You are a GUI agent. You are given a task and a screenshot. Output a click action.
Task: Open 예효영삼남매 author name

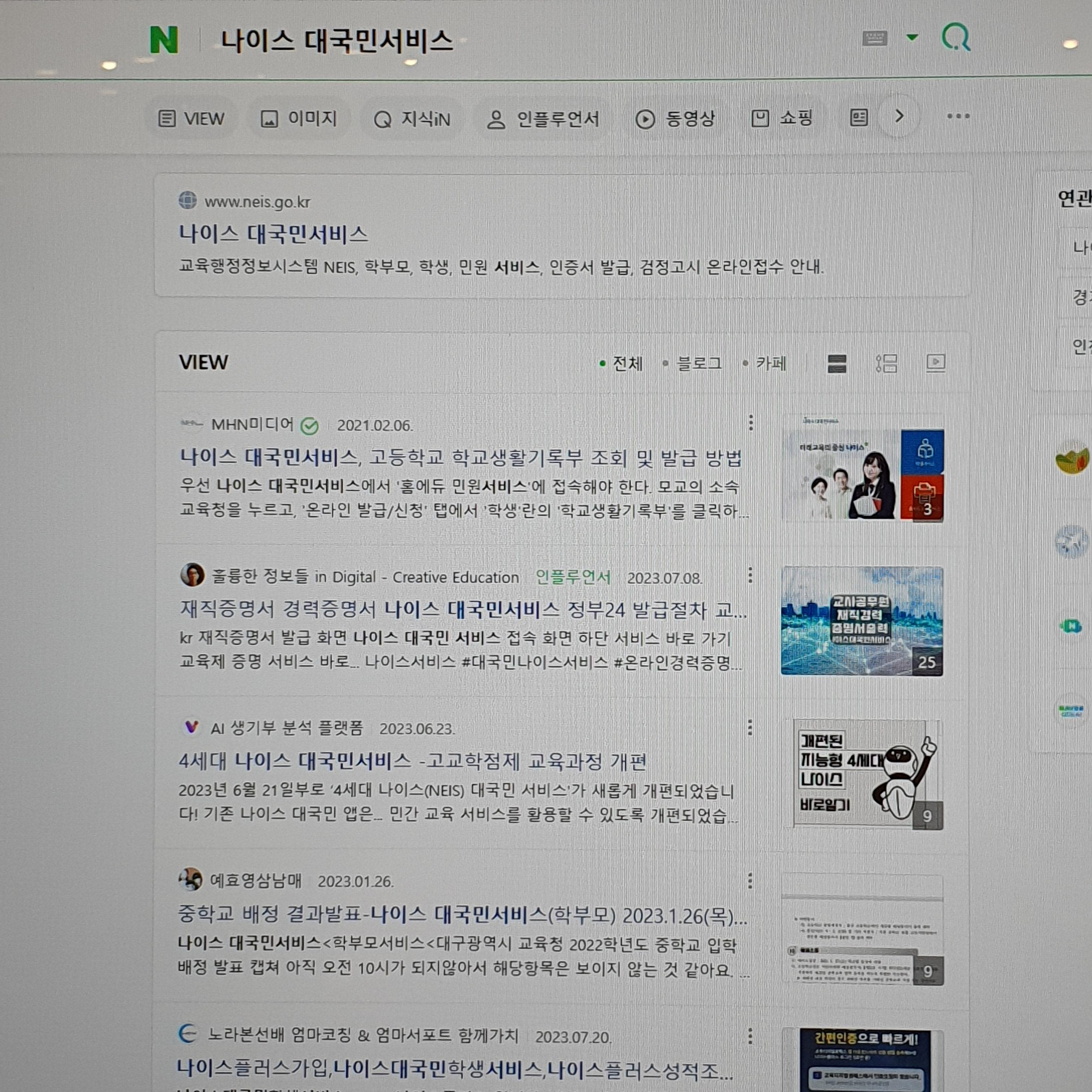click(255, 881)
